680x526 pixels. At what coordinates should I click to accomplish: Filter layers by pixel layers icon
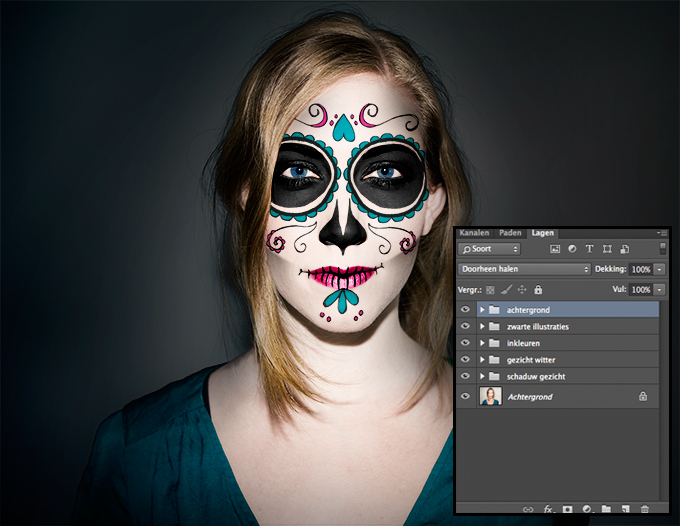pos(555,249)
